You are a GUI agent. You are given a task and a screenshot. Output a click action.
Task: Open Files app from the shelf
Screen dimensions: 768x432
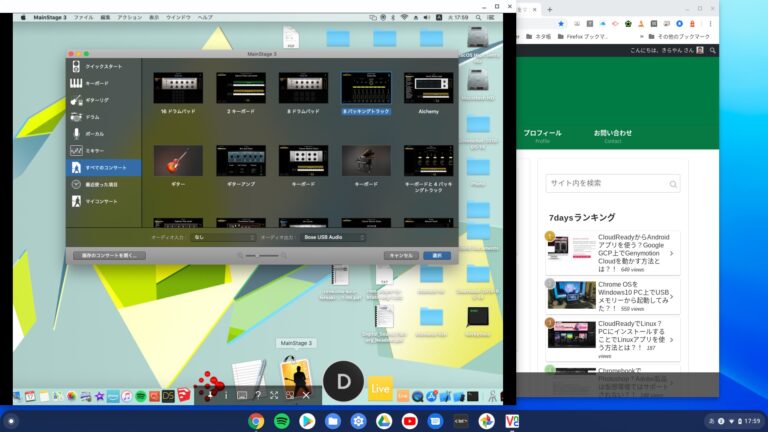coord(333,421)
